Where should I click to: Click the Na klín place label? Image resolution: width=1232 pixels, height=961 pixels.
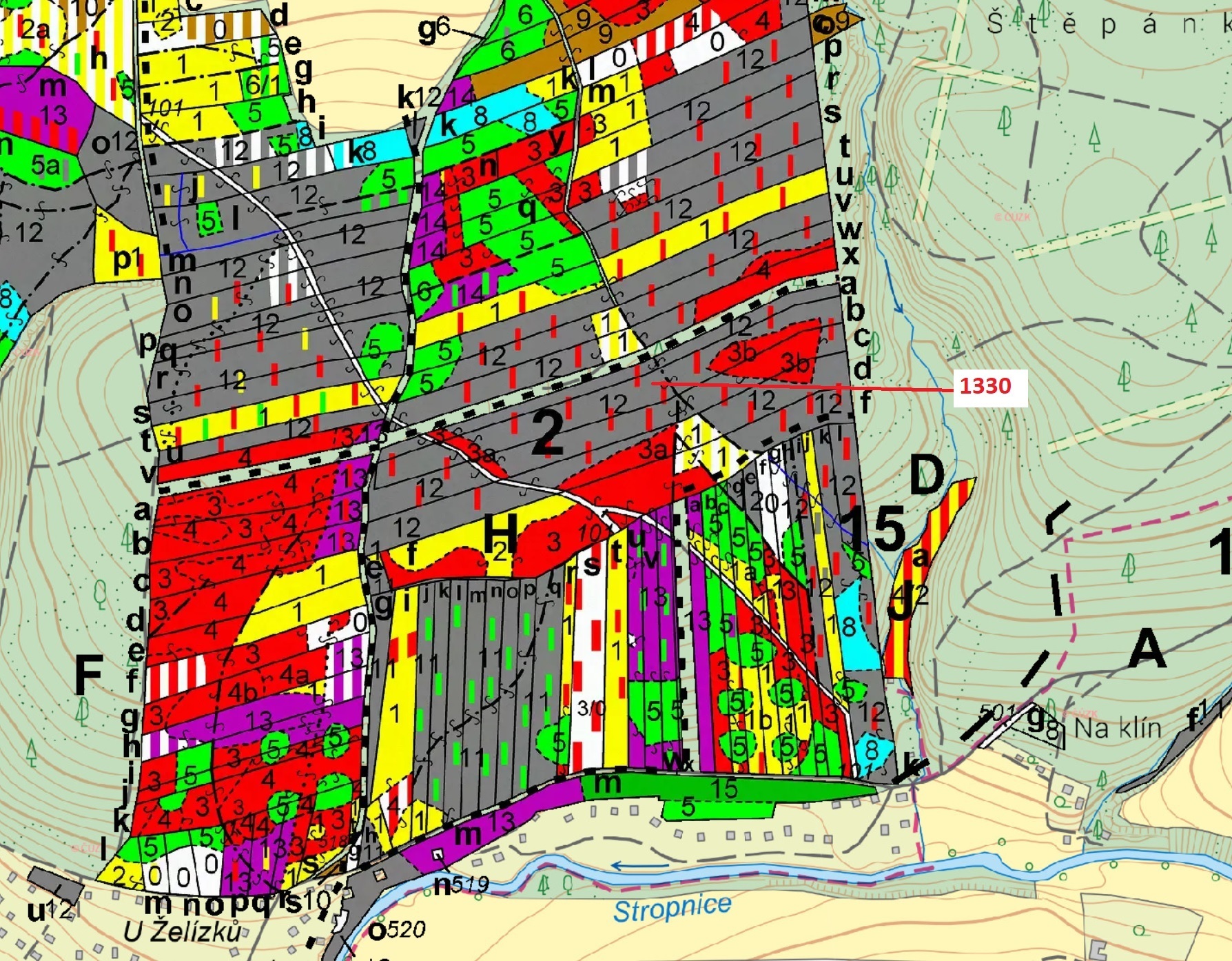point(1118,727)
